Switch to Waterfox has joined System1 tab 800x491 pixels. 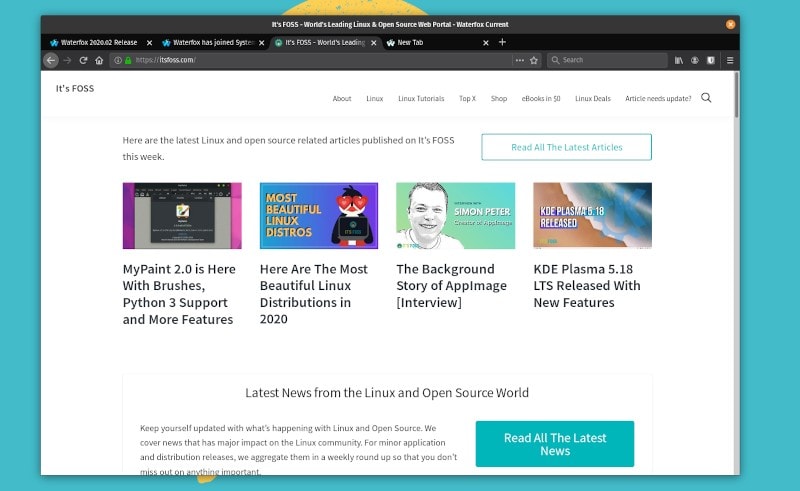click(x=213, y=42)
